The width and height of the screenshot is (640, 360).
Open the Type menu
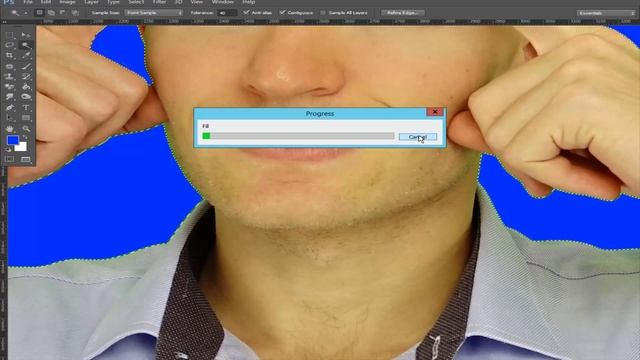(x=113, y=2)
